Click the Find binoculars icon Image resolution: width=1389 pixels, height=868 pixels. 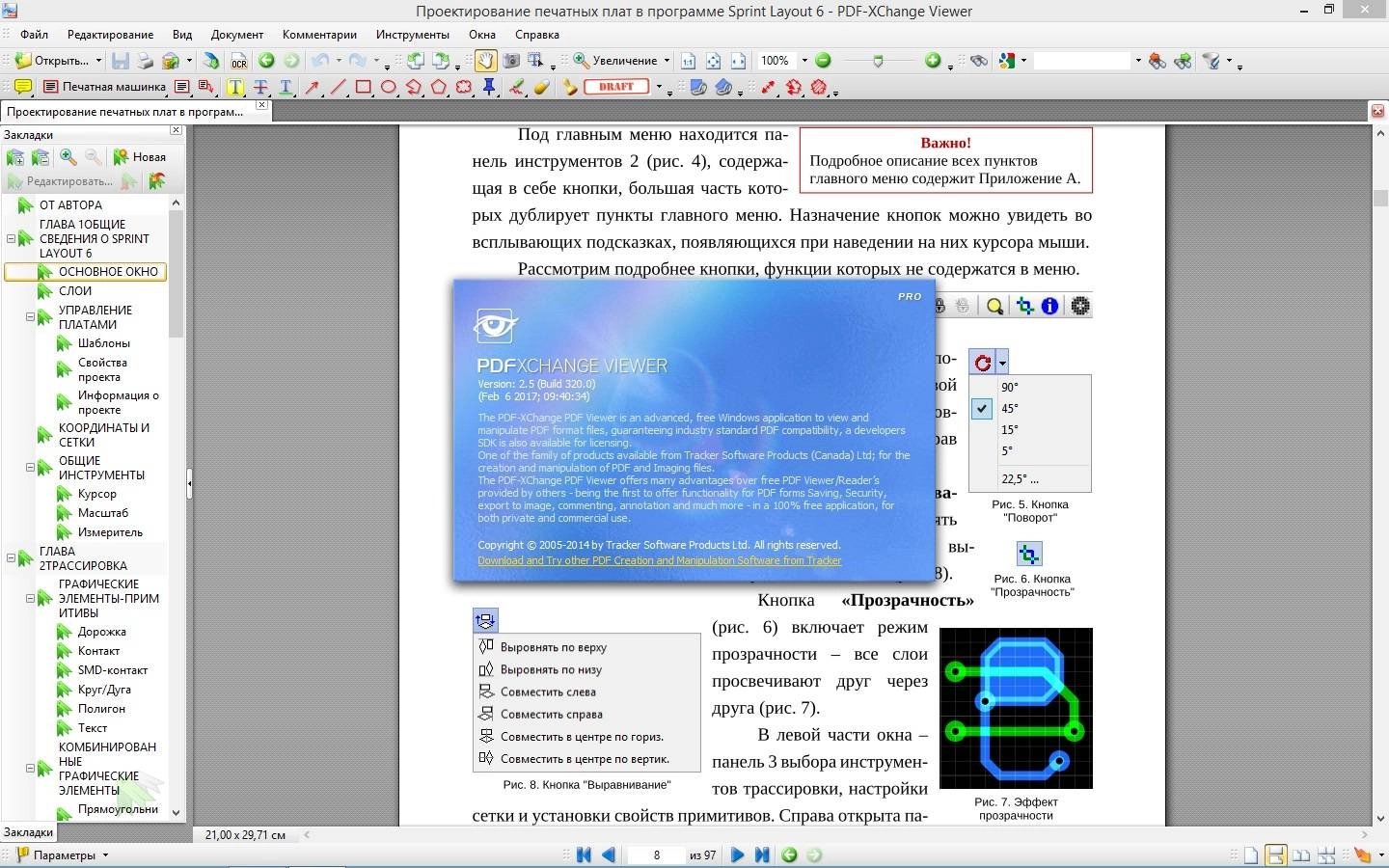coord(979,61)
